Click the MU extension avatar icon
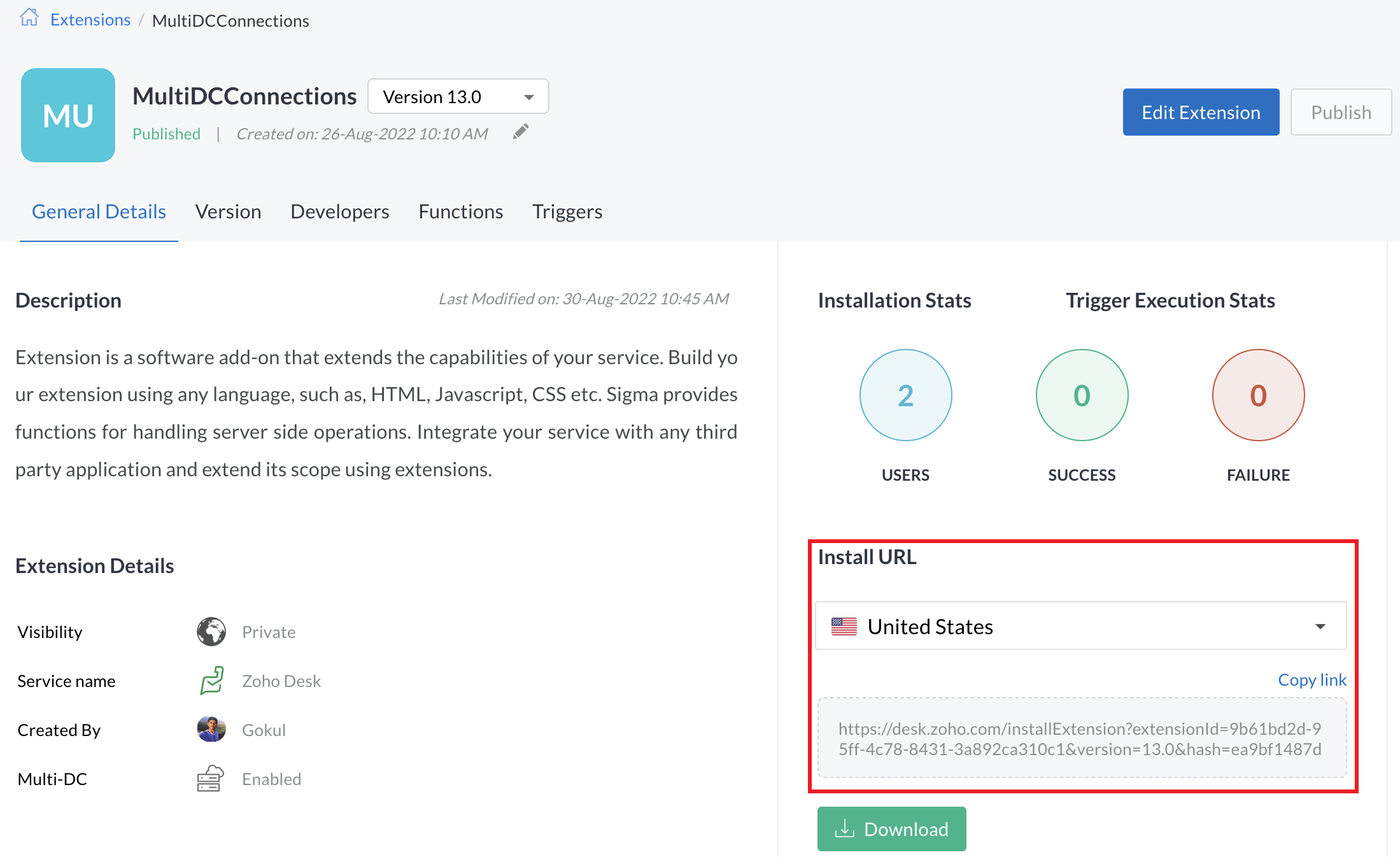 67,115
